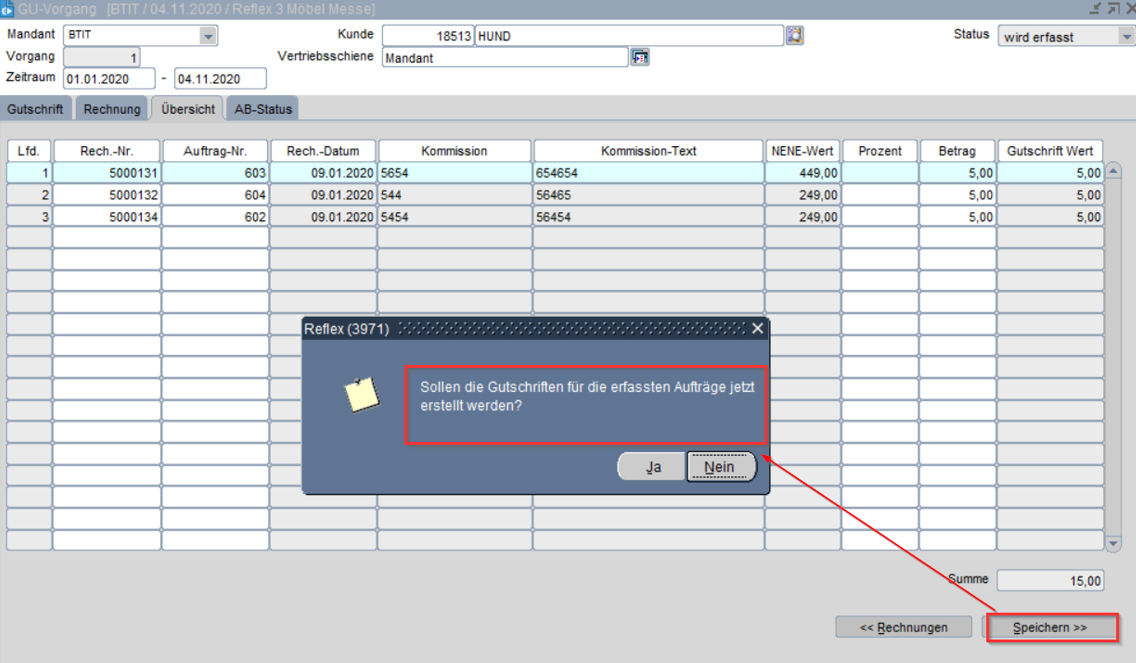Open the Vertriebsschiene selection icon

point(640,57)
